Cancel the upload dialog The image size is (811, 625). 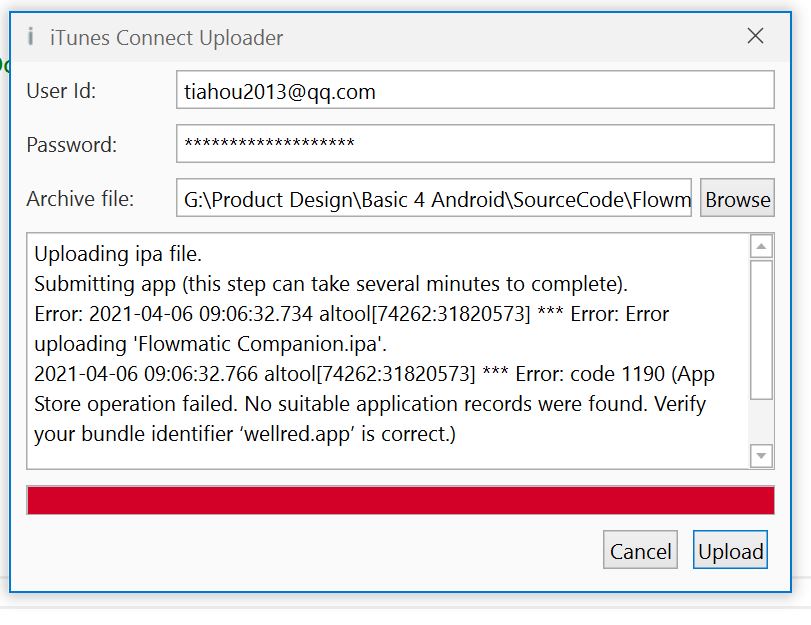(x=640, y=550)
